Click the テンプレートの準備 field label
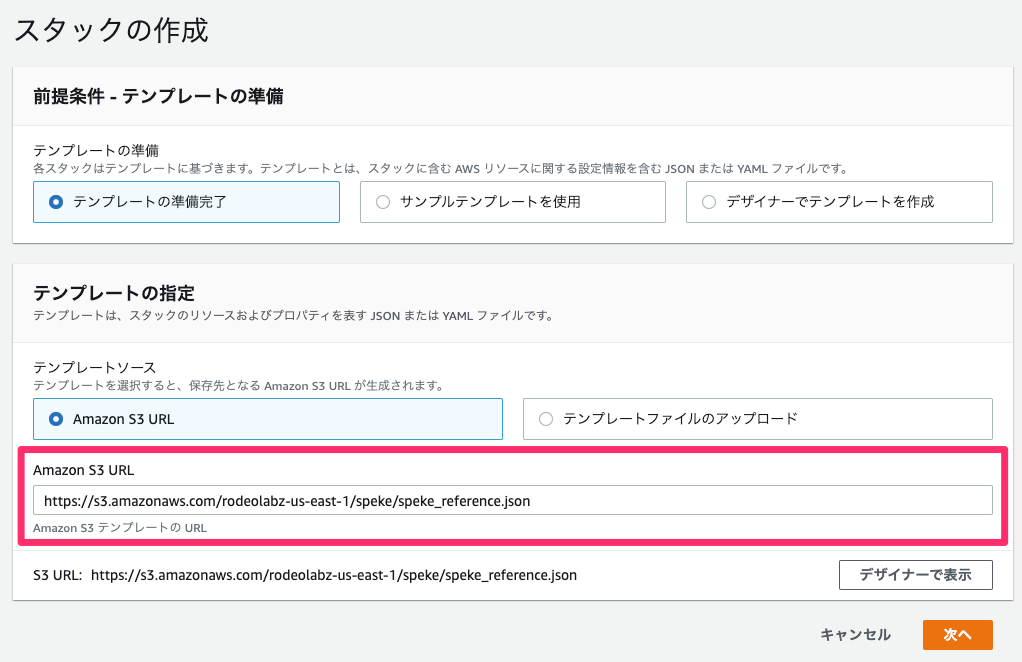Image resolution: width=1022 pixels, height=662 pixels. coord(96,151)
